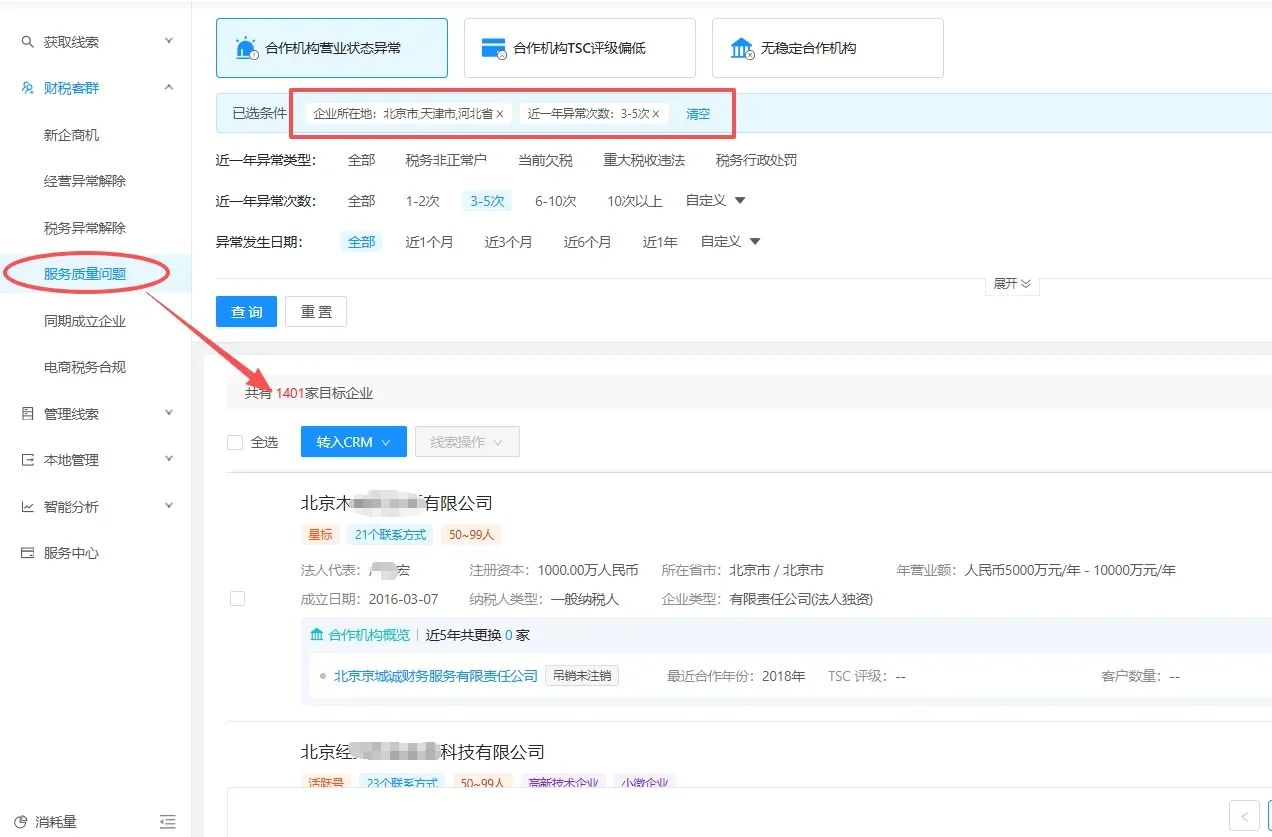Switch to 无稳定合作机构 tab
Screen dimensions: 1272x837
[x=828, y=48]
